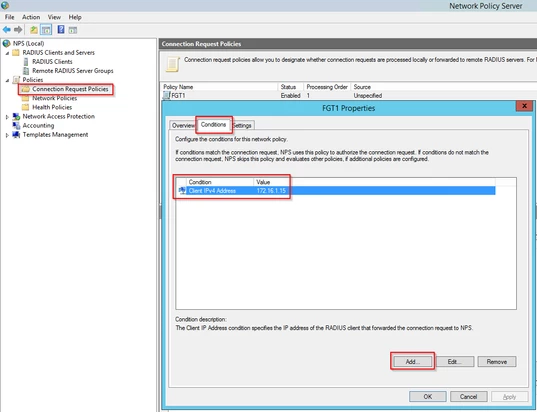Open the File menu
The width and height of the screenshot is (537, 412).
(10, 17)
